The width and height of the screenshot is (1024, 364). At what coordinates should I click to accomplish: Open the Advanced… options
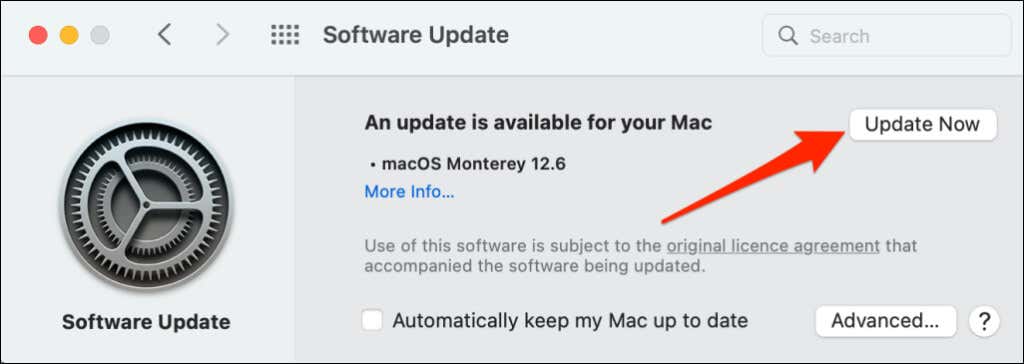tap(886, 321)
